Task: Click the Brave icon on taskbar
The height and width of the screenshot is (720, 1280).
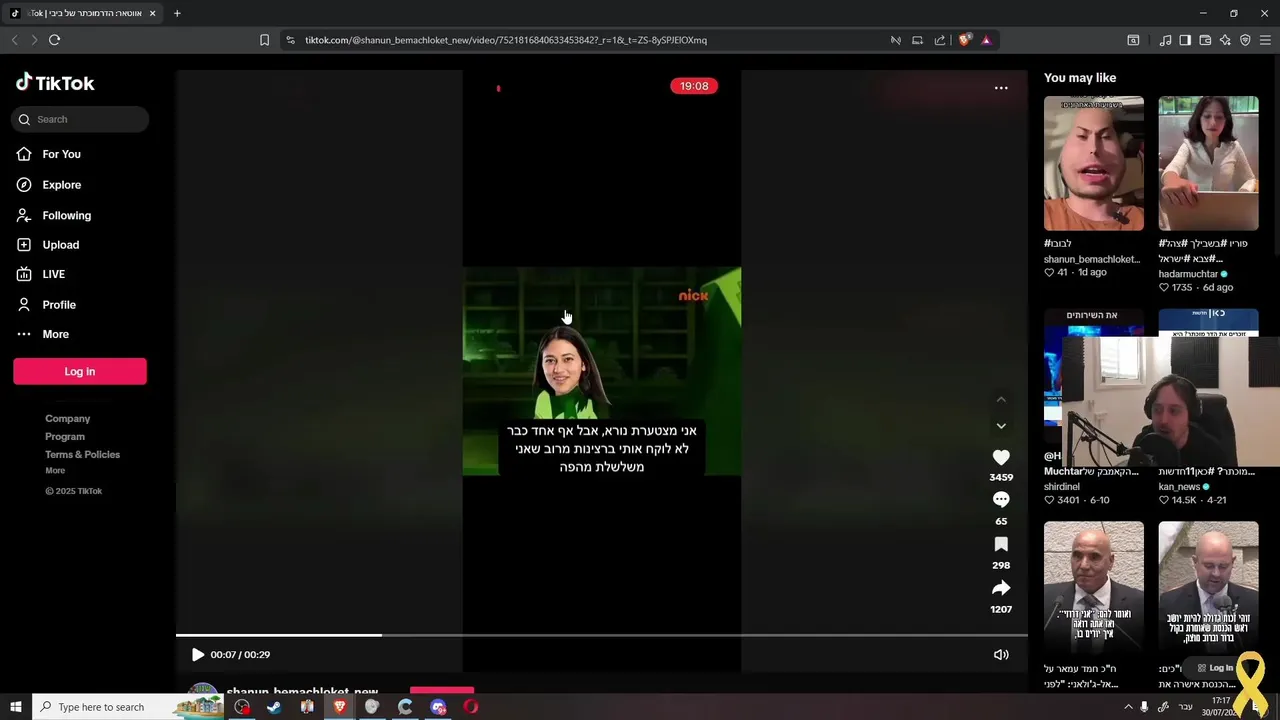Action: coord(340,707)
